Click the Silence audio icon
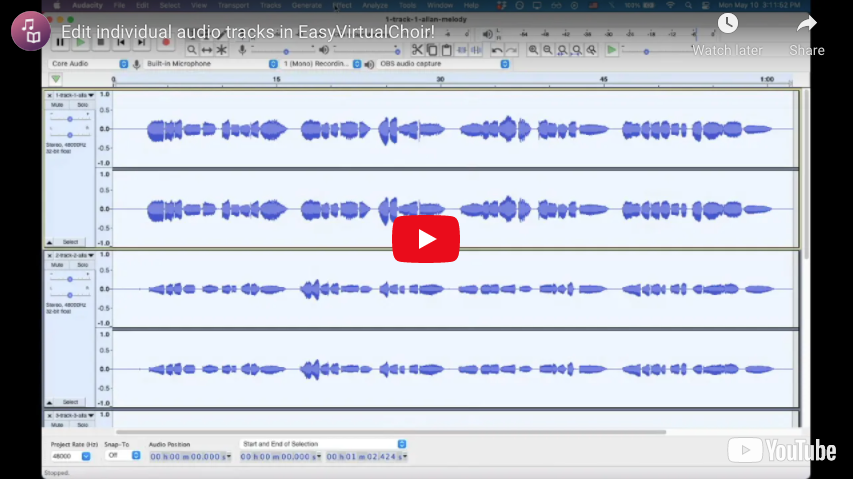This screenshot has height=479, width=853. point(476,50)
